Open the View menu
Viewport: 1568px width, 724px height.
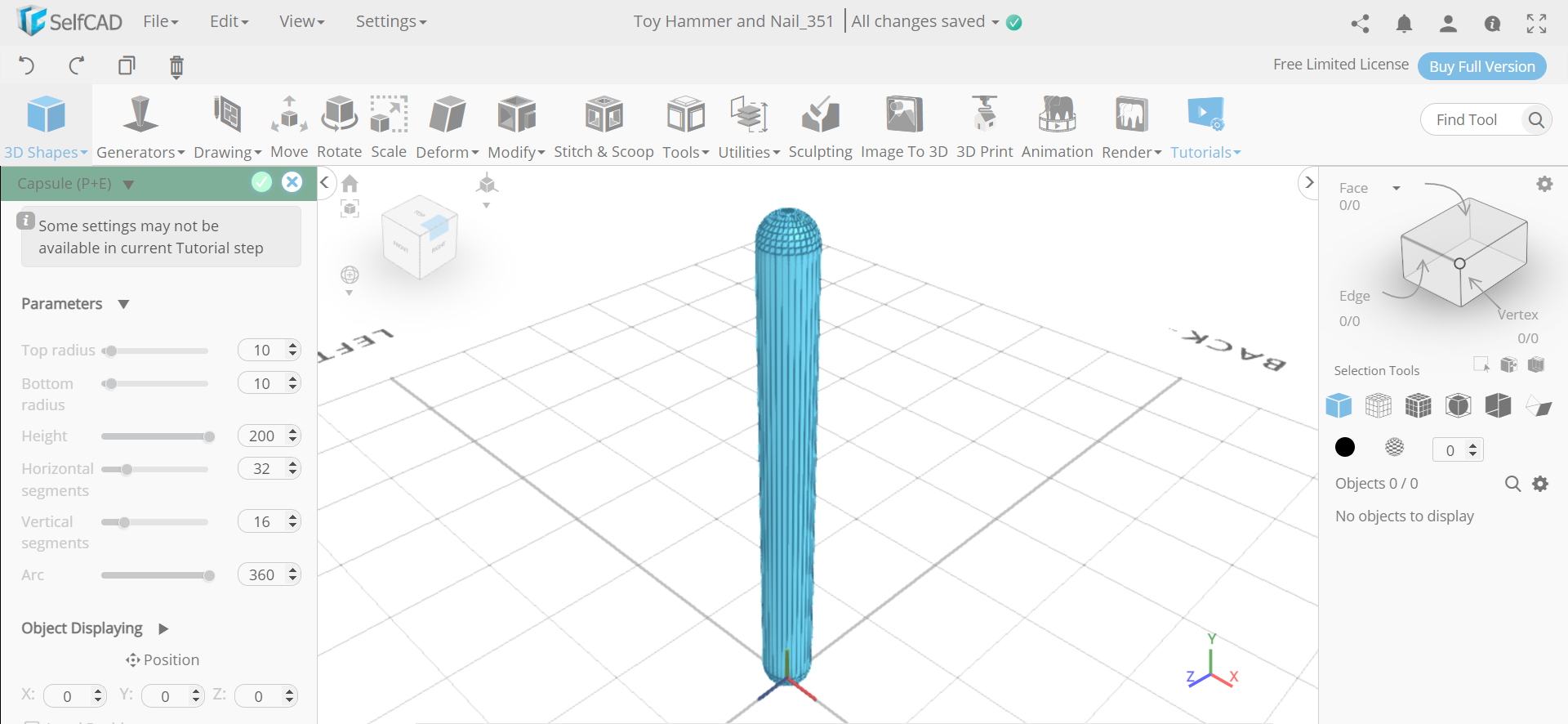click(302, 21)
